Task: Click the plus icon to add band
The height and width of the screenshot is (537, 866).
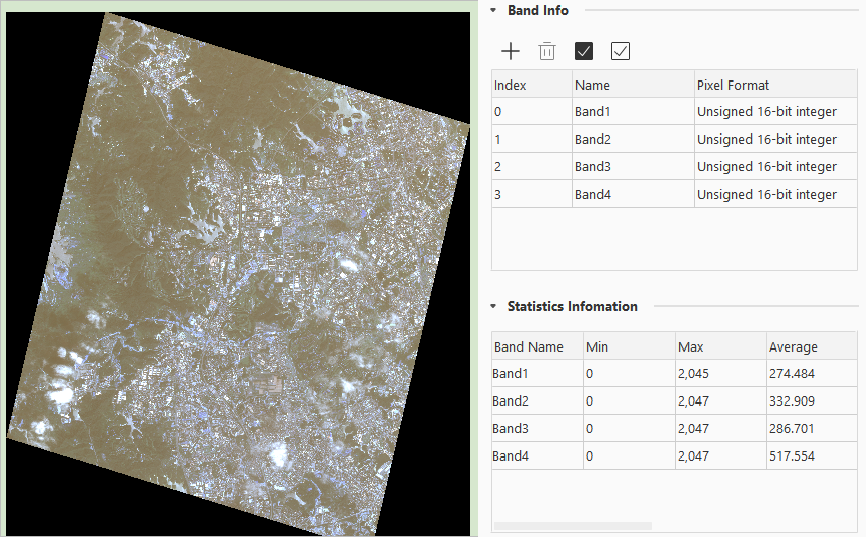Action: tap(510, 51)
